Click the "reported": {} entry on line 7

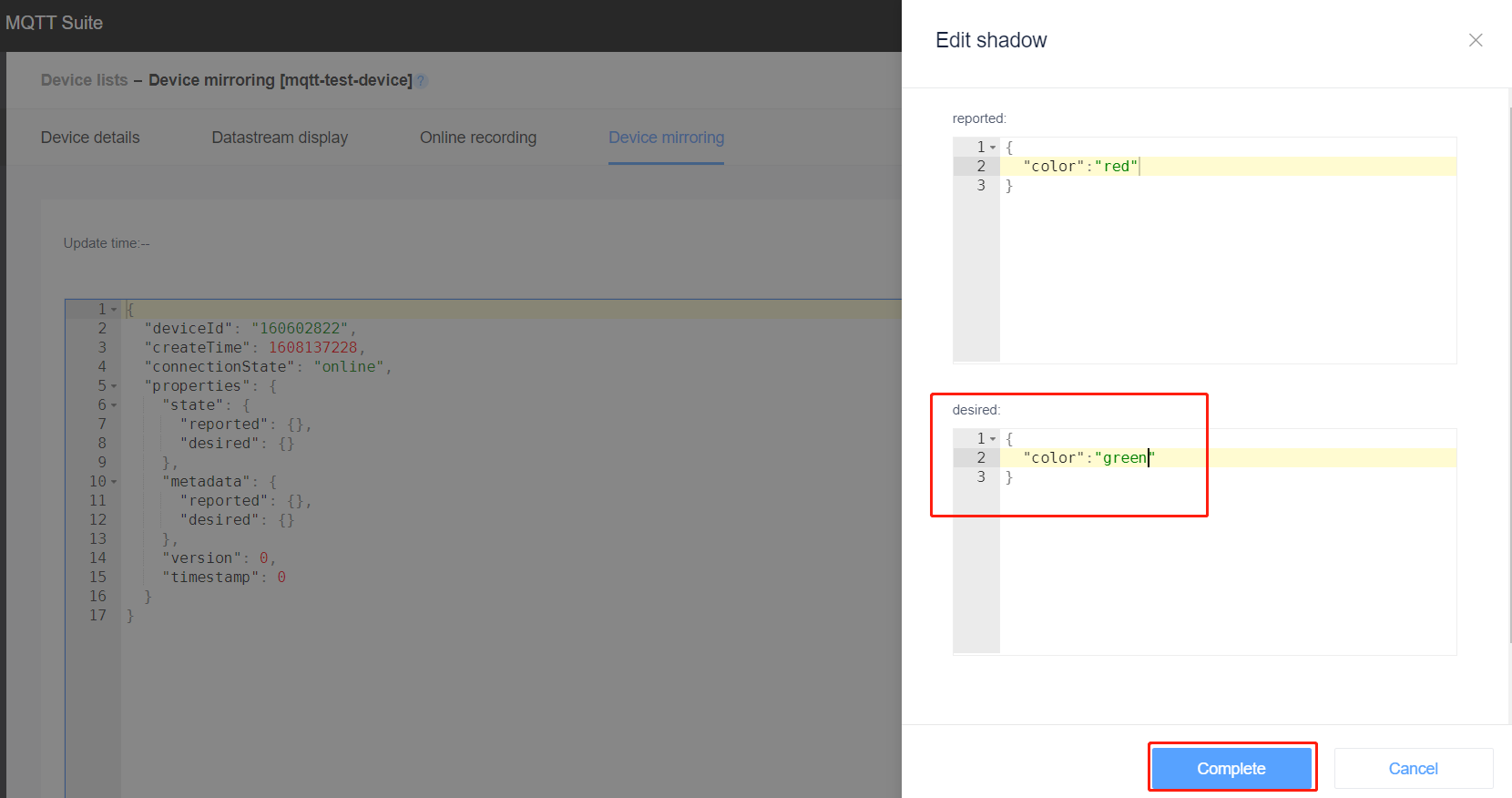coord(246,424)
